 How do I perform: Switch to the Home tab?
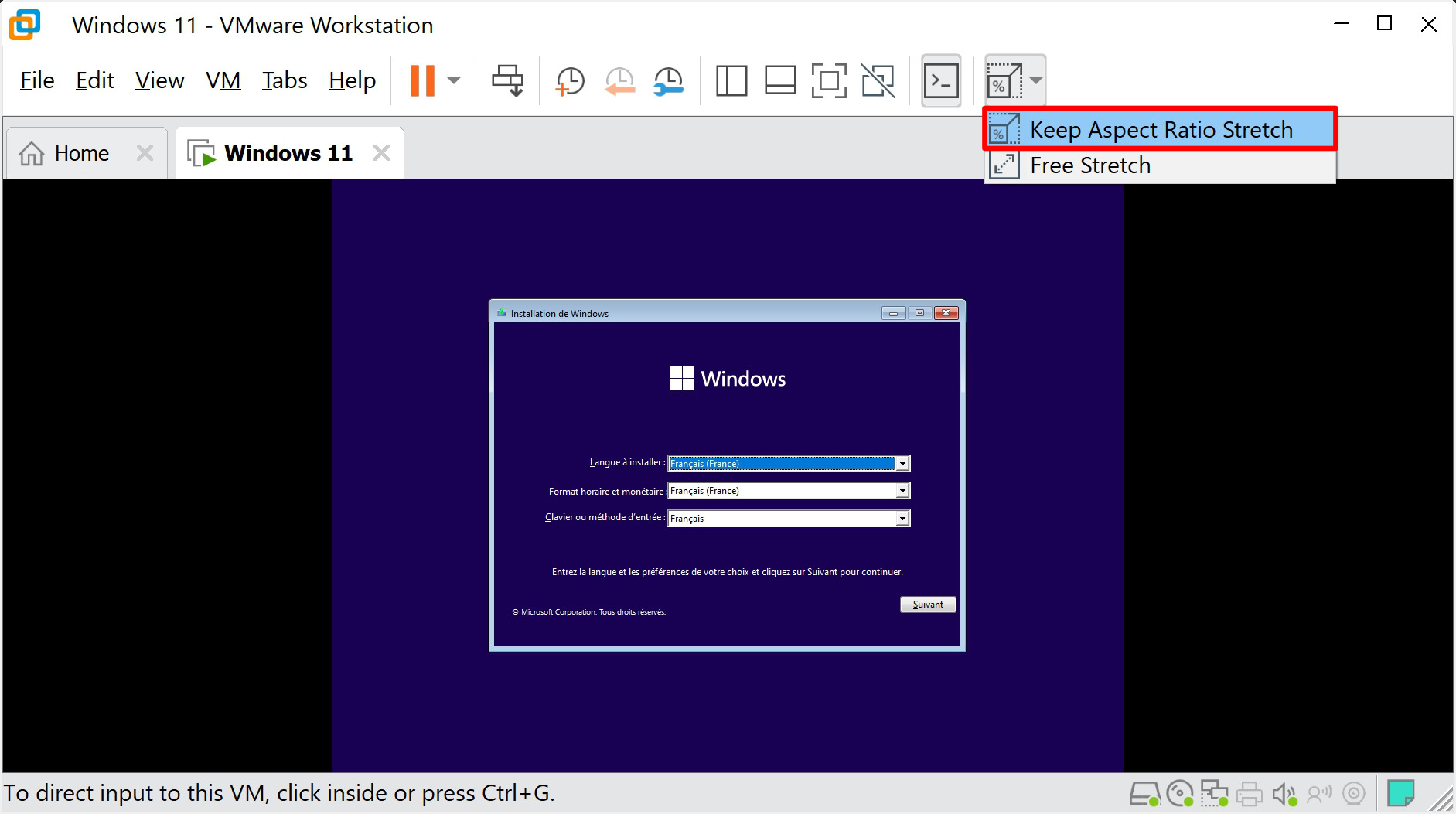click(x=82, y=153)
